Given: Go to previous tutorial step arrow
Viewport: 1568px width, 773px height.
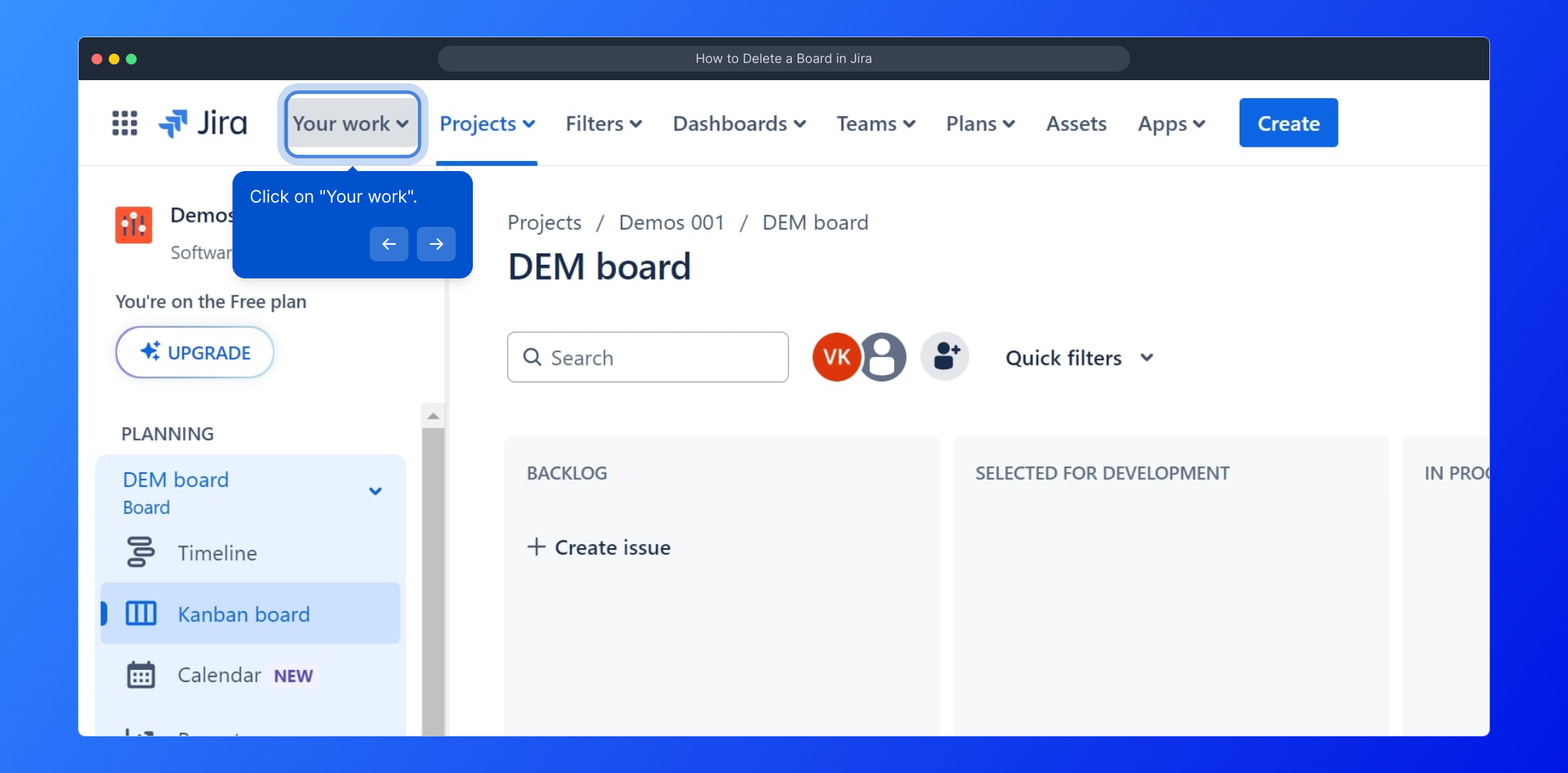Looking at the screenshot, I should coord(388,244).
